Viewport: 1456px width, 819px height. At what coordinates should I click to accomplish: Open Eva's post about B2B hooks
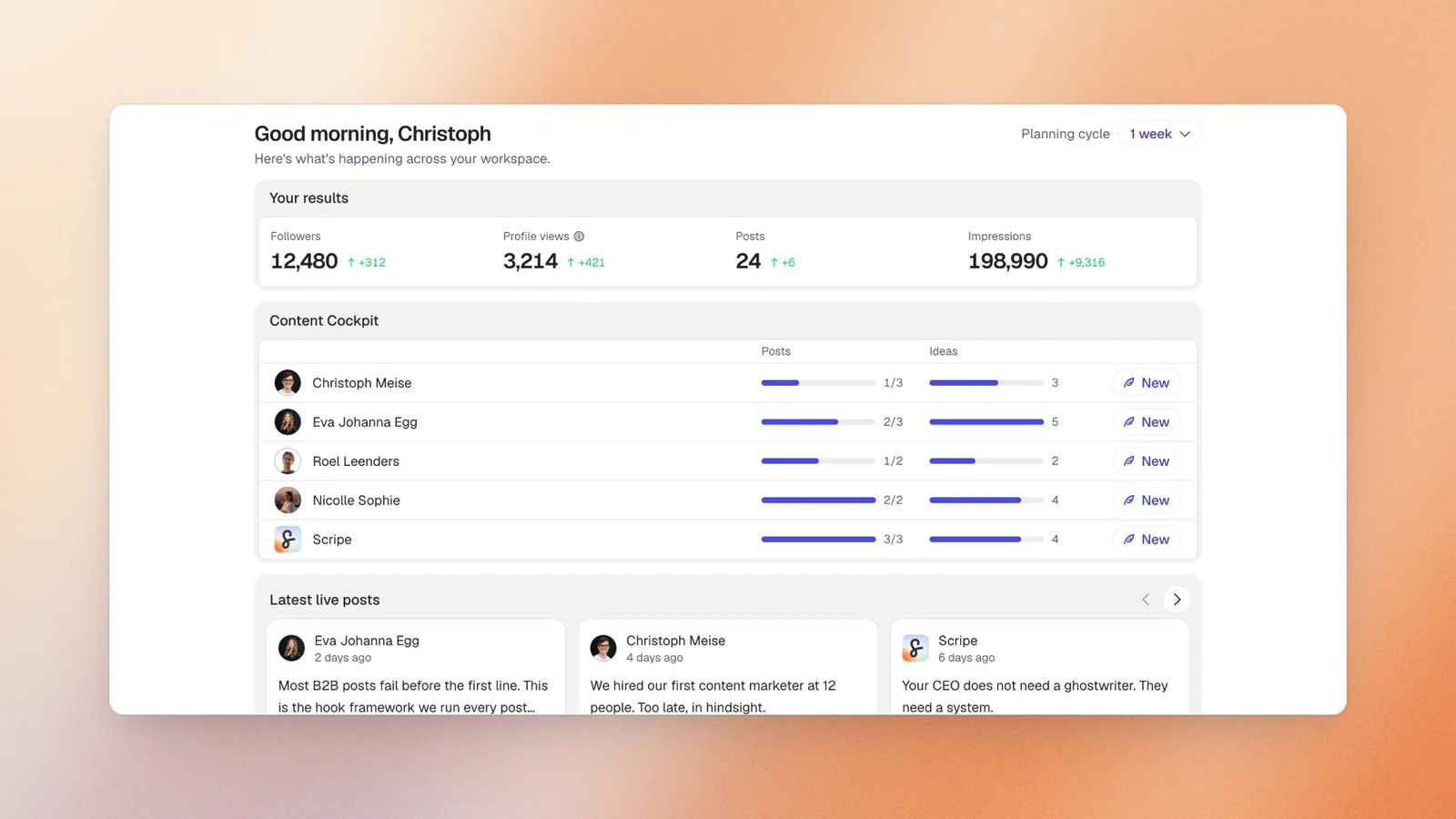click(416, 668)
